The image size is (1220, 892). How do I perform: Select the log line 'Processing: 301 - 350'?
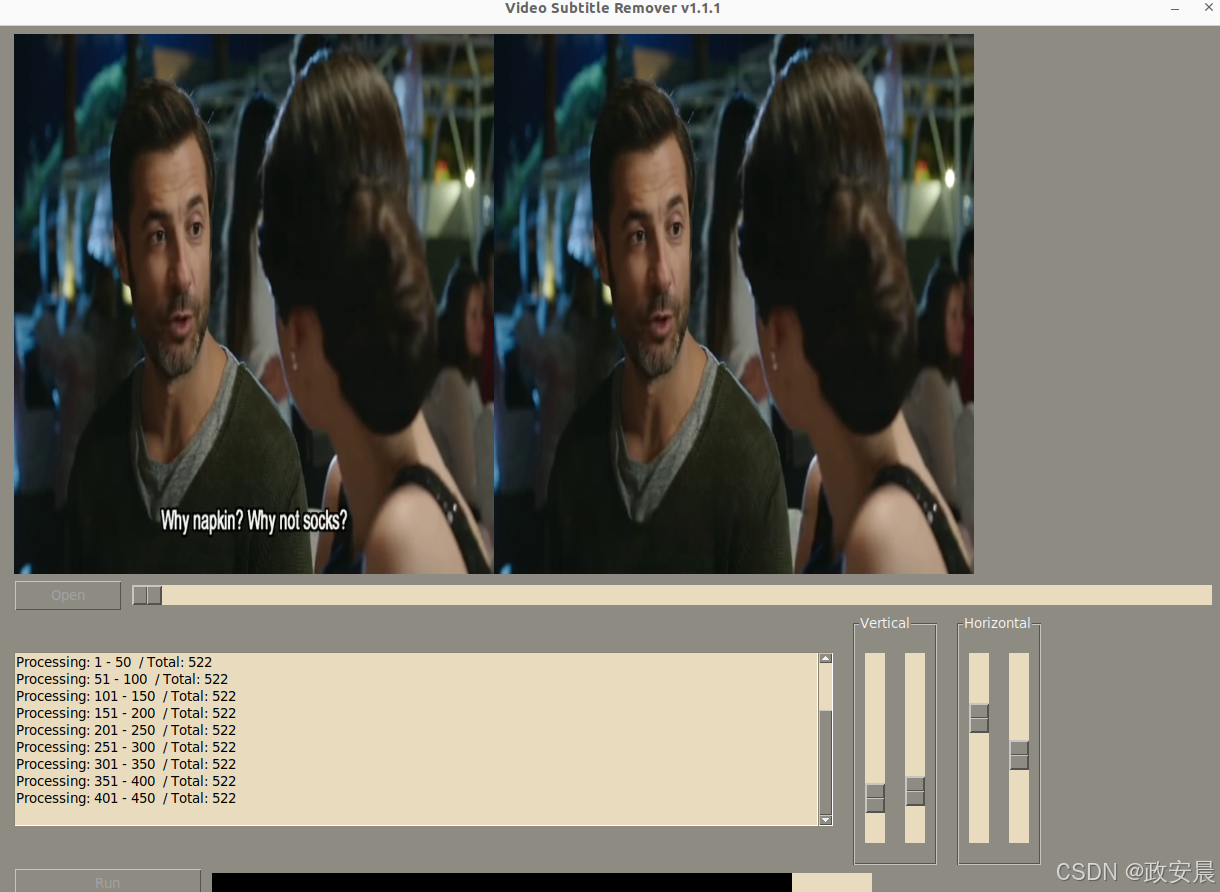point(126,764)
